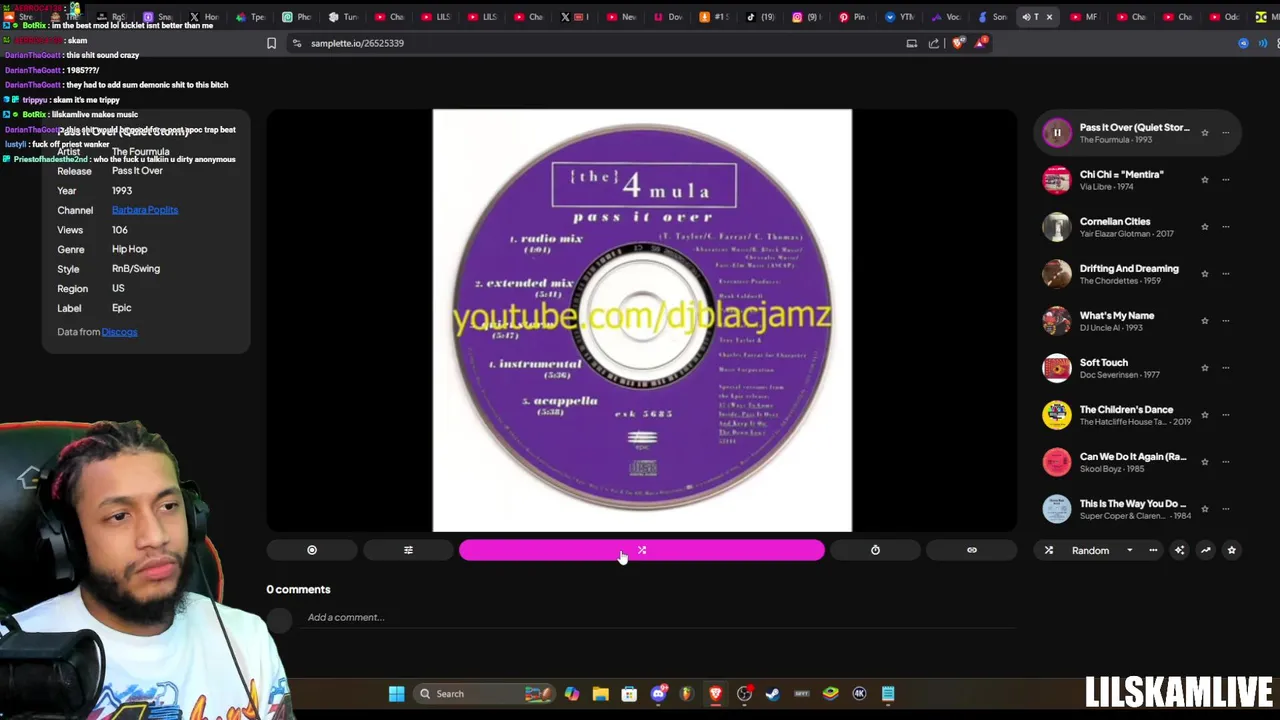Star The Children's Dance track

1205,415
